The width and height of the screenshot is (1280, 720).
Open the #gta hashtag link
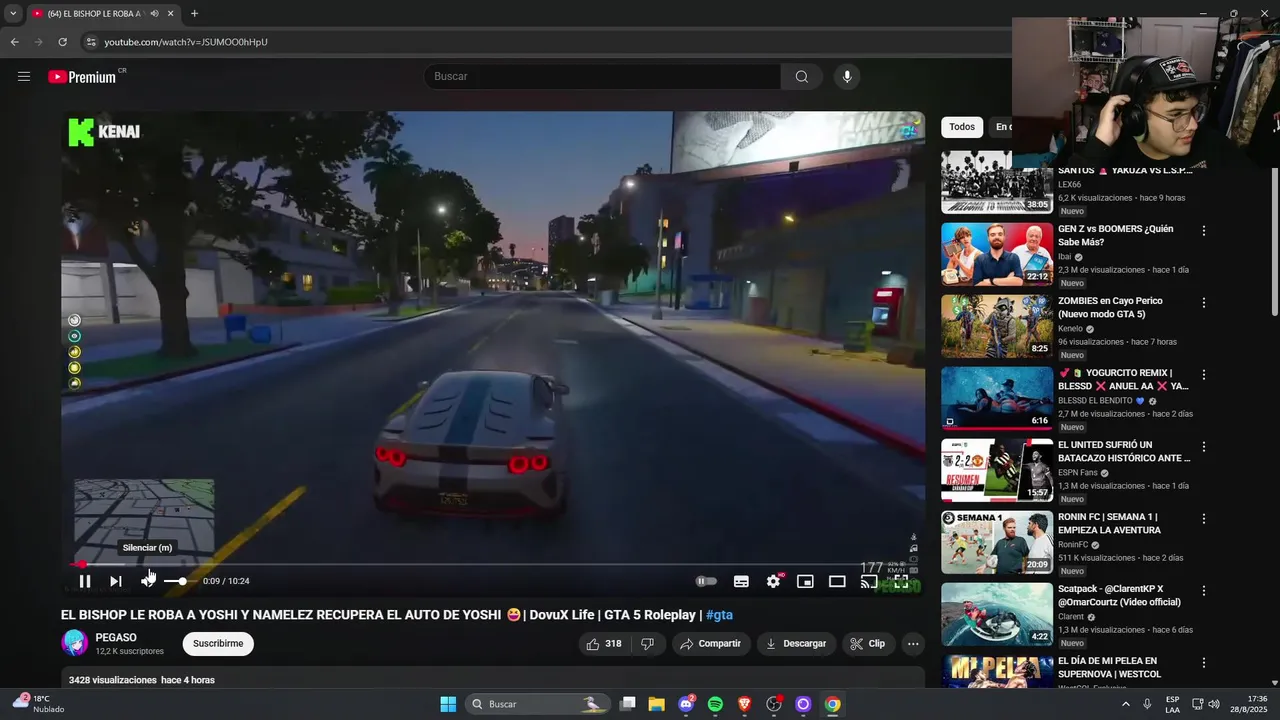[719, 615]
